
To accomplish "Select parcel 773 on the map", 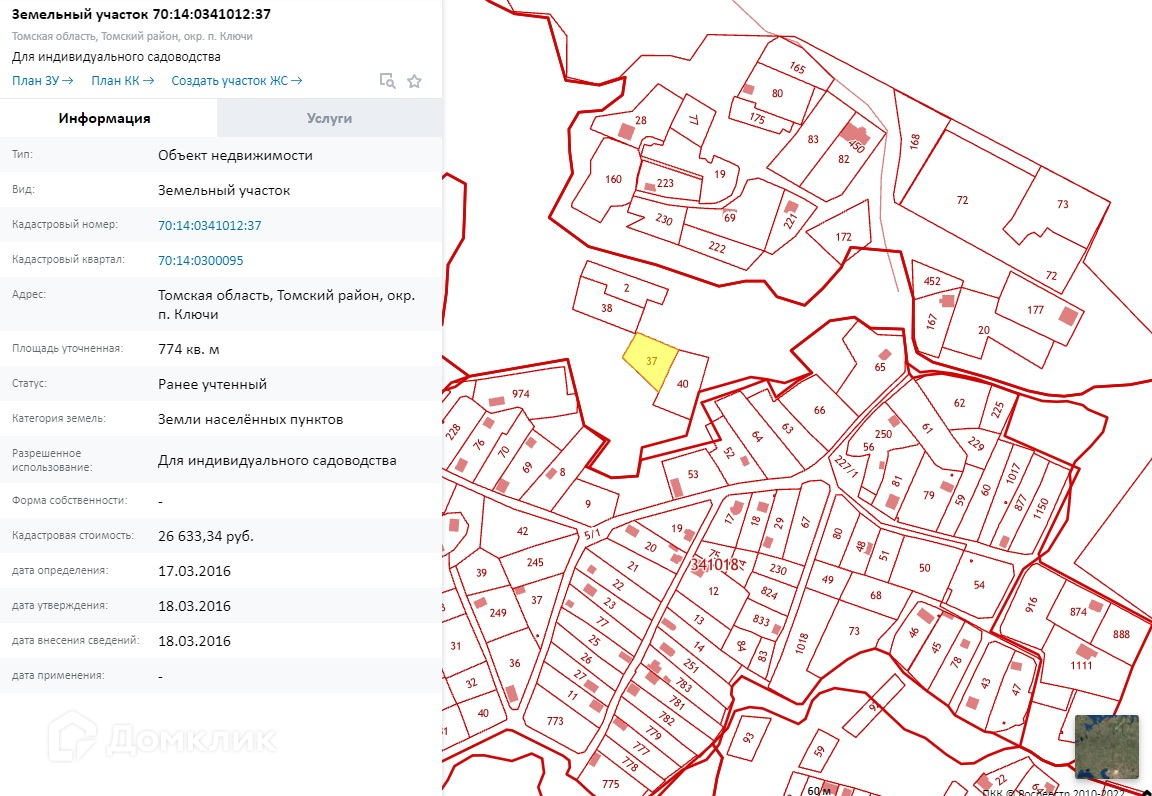I will coord(555,721).
